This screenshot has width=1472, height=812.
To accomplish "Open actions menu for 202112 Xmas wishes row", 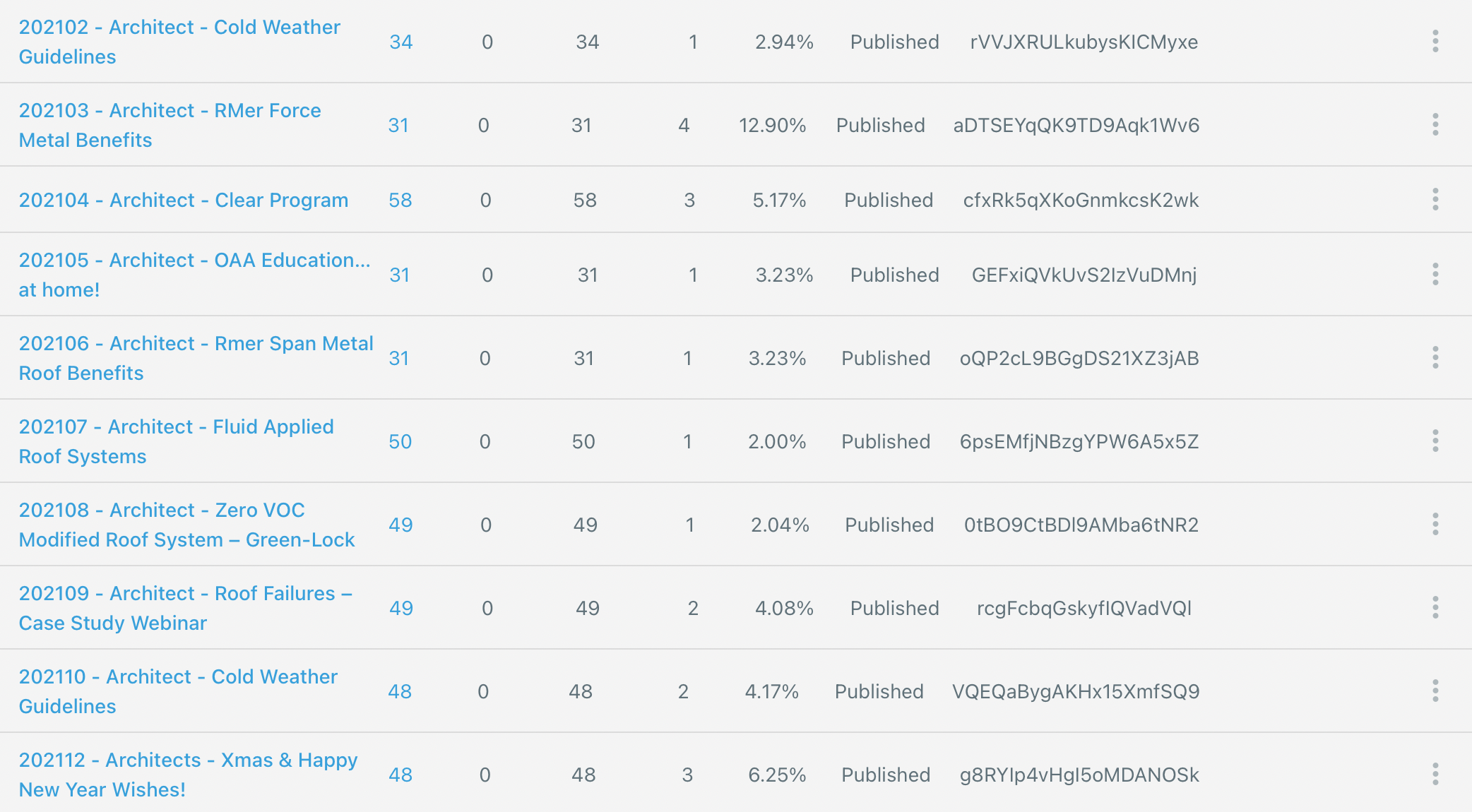I will point(1435,775).
